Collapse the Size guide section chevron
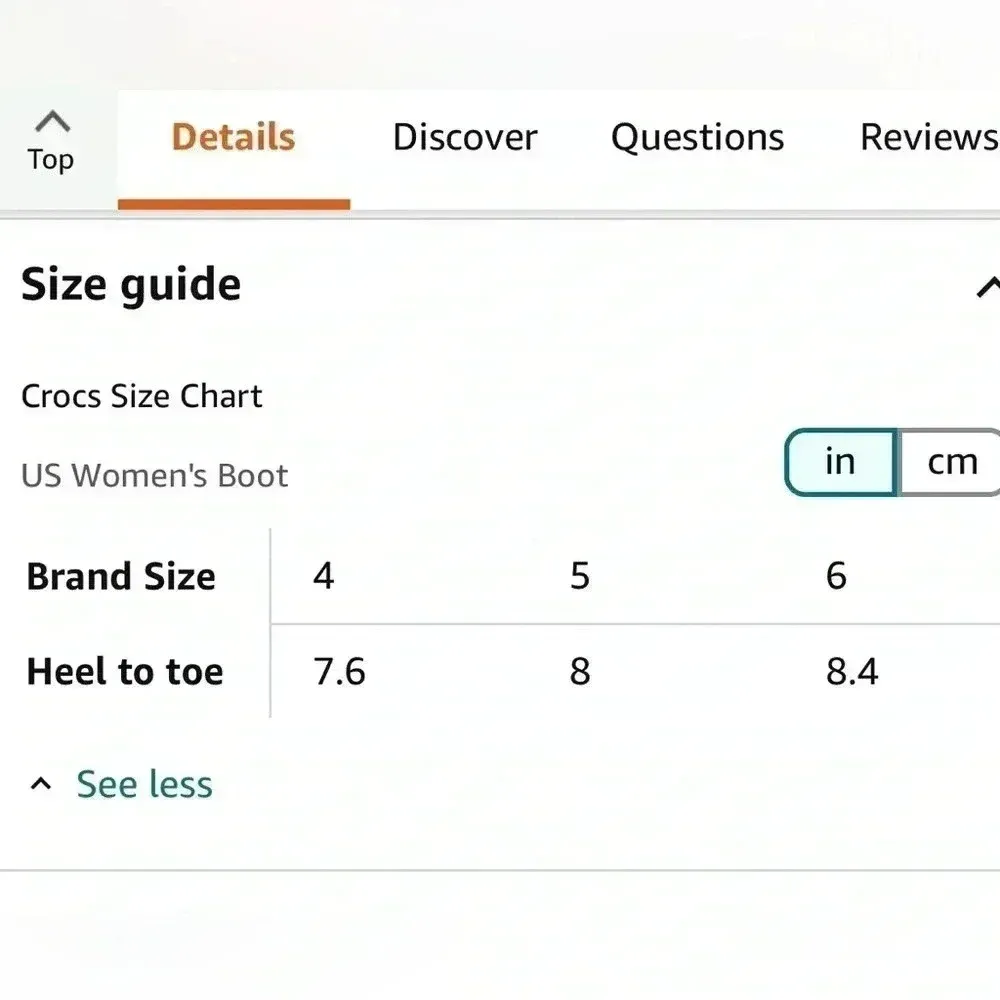Viewport: 1000px width, 1000px height. coord(989,287)
